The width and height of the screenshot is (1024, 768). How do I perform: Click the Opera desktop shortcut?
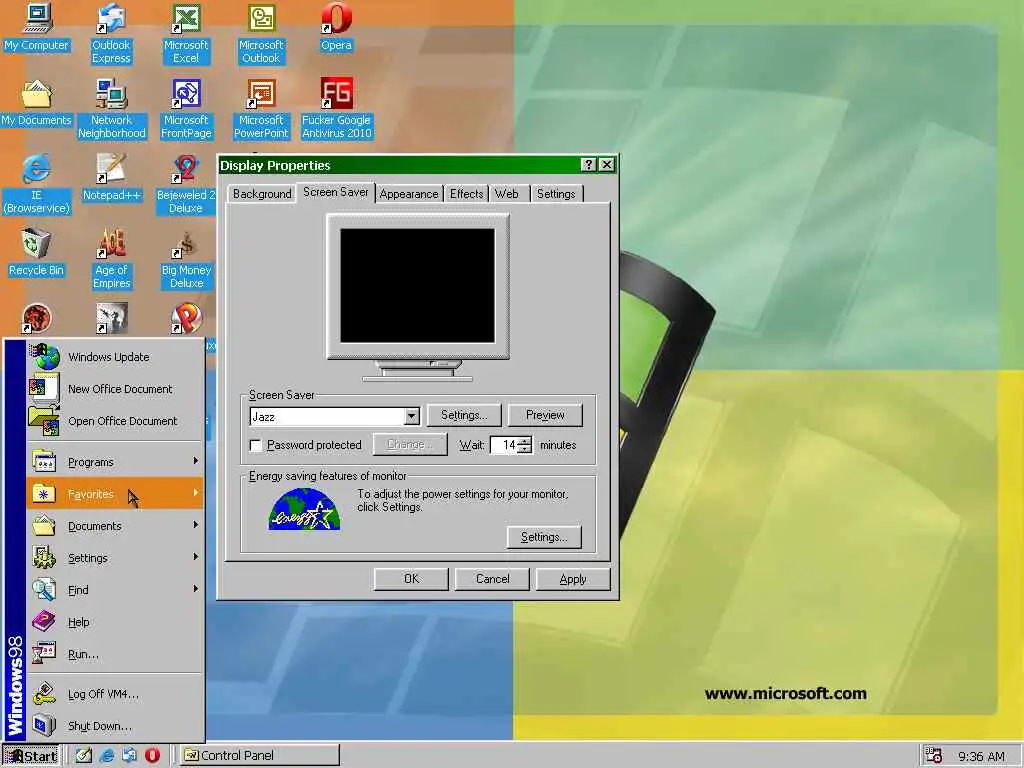pos(336,26)
